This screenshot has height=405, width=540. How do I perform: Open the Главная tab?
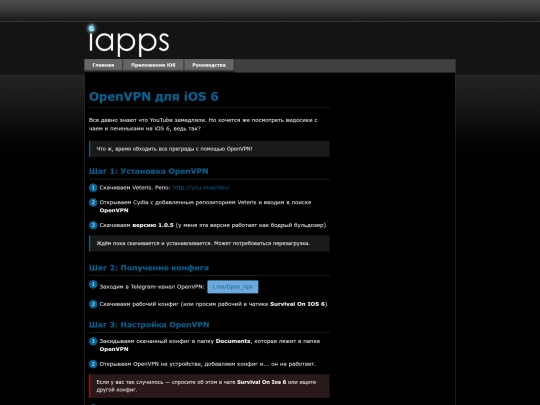pos(103,65)
